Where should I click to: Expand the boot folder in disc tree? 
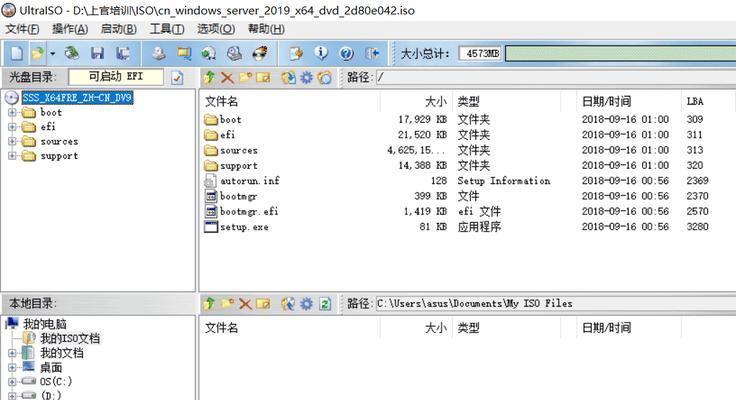tap(12, 113)
